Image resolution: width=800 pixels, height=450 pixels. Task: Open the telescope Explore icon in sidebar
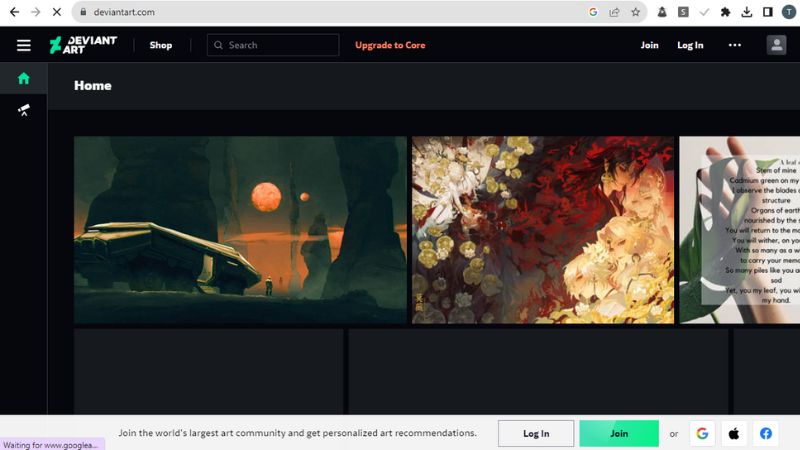[x=23, y=110]
